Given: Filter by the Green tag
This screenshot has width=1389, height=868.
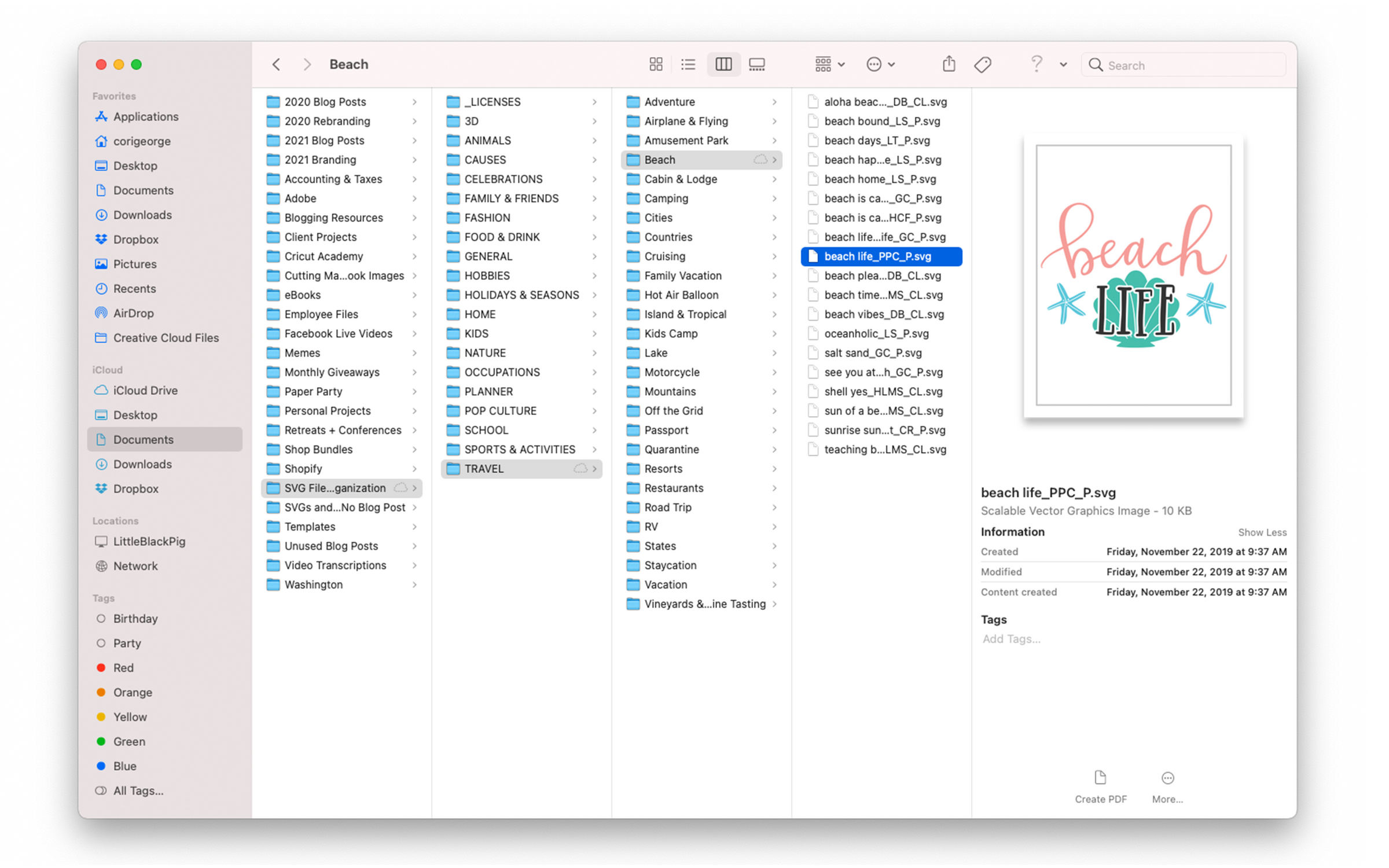Looking at the screenshot, I should click(129, 742).
